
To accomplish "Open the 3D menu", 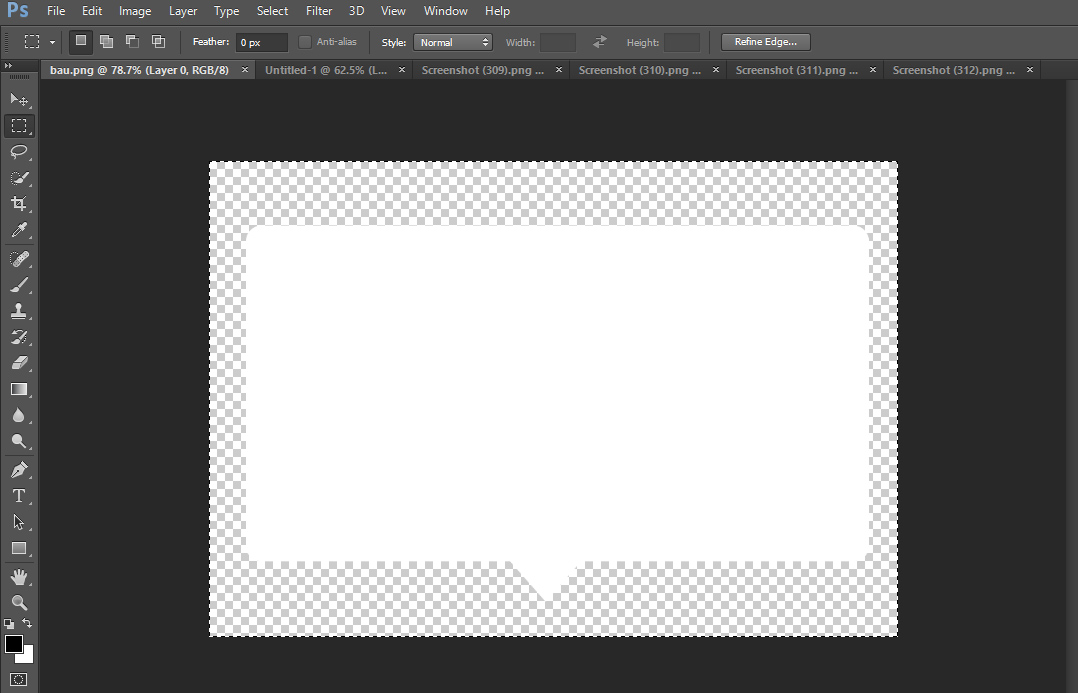I will pyautogui.click(x=356, y=11).
